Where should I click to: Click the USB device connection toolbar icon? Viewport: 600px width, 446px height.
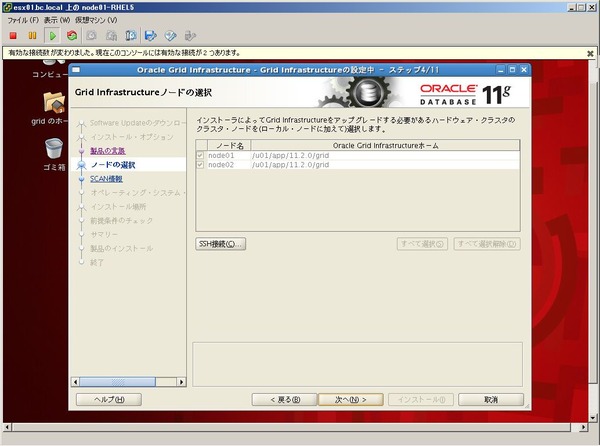click(191, 36)
